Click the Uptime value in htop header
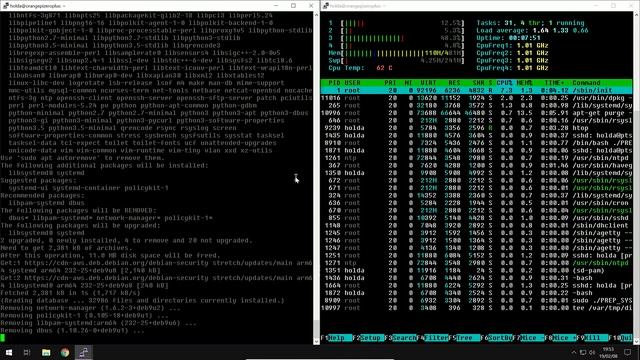The image size is (640, 360). coord(524,38)
